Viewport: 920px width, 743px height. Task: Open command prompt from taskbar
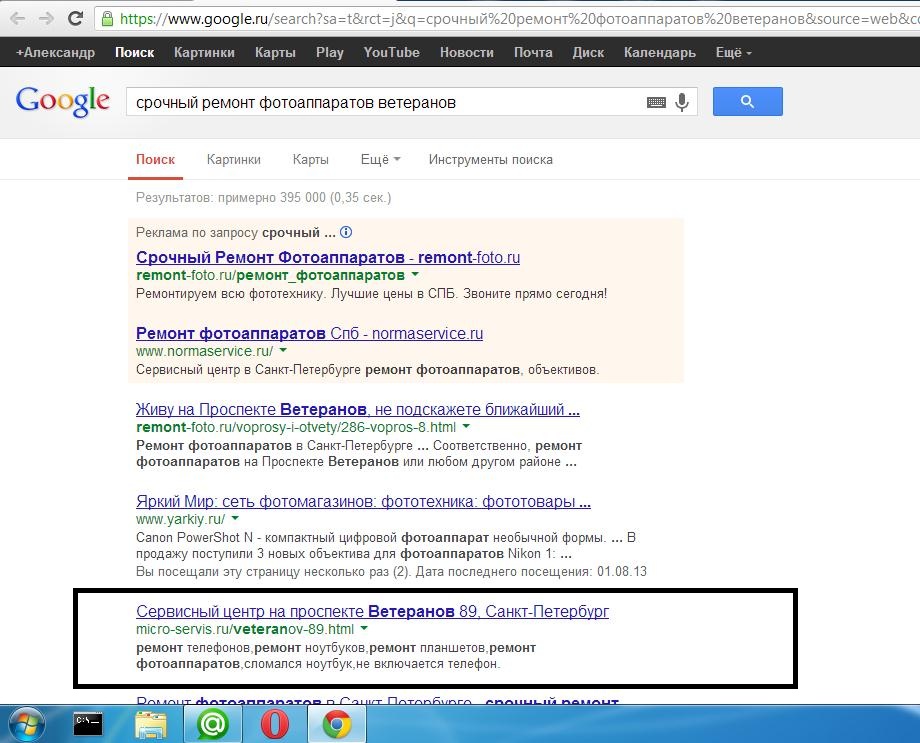click(88, 724)
